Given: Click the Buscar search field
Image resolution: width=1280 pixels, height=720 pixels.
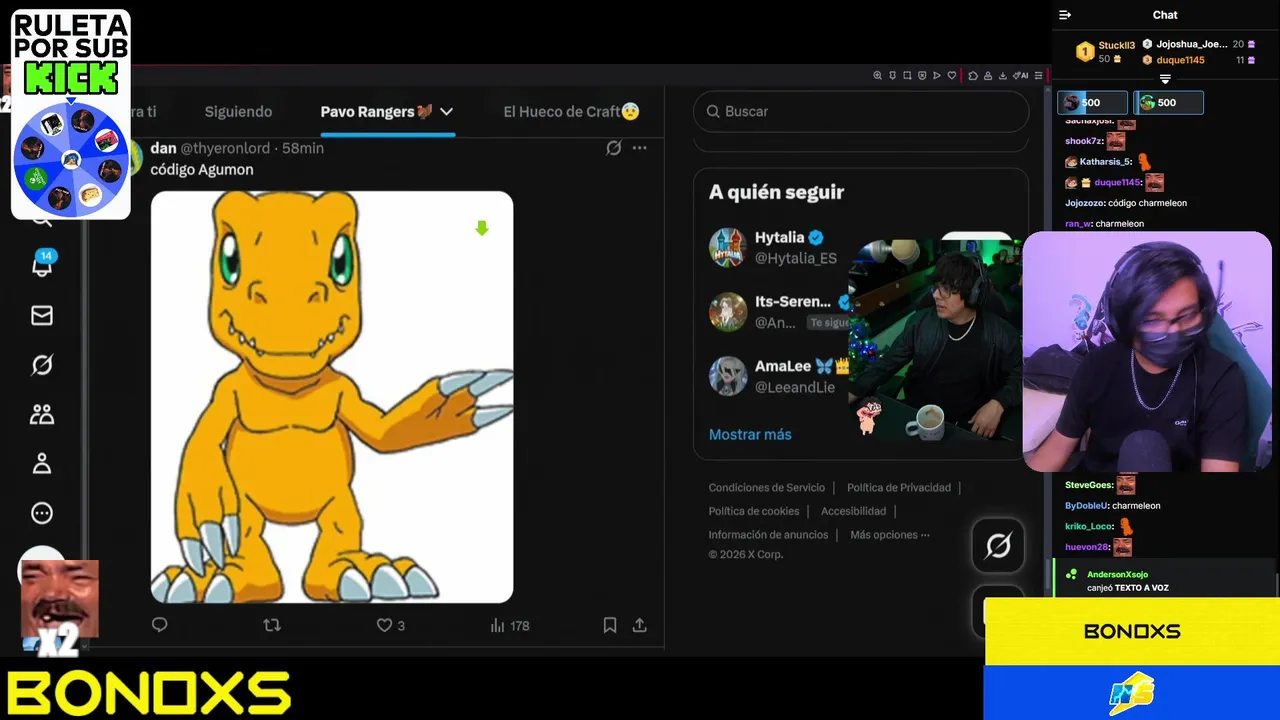Looking at the screenshot, I should pos(861,111).
